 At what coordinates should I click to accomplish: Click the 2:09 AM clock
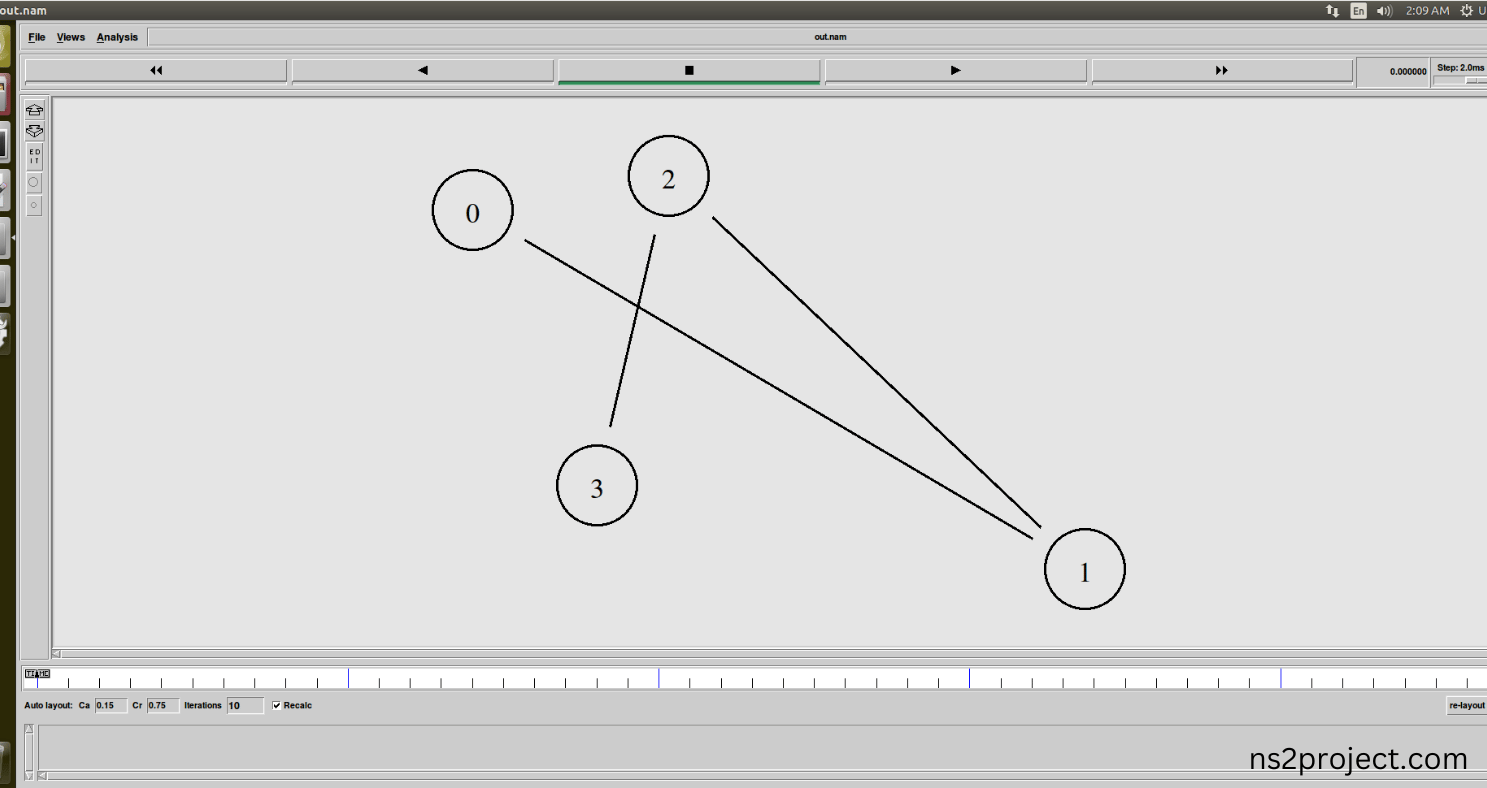click(x=1427, y=11)
